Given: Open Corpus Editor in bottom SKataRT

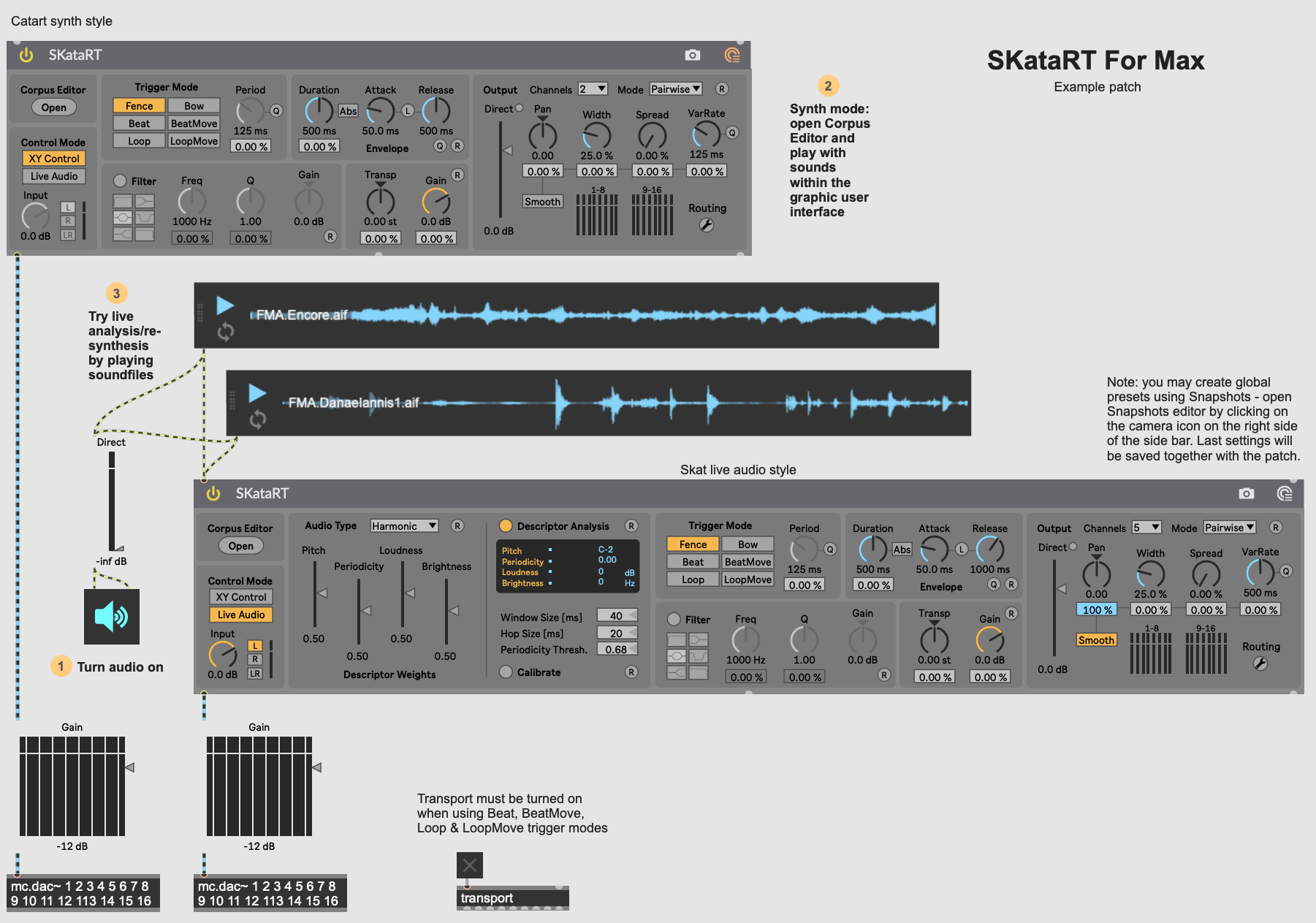Looking at the screenshot, I should click(x=240, y=546).
